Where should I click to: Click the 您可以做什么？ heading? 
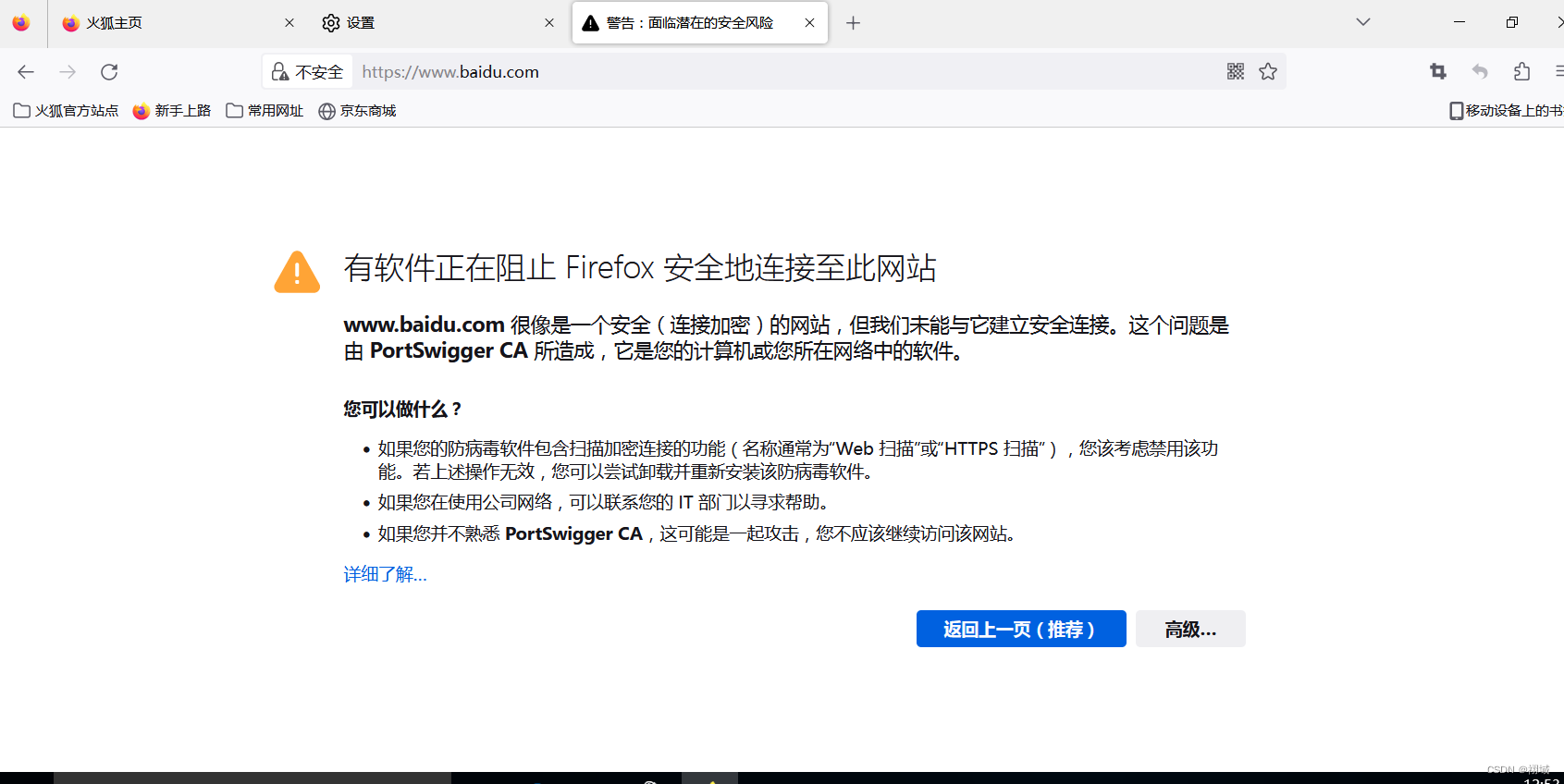402,409
